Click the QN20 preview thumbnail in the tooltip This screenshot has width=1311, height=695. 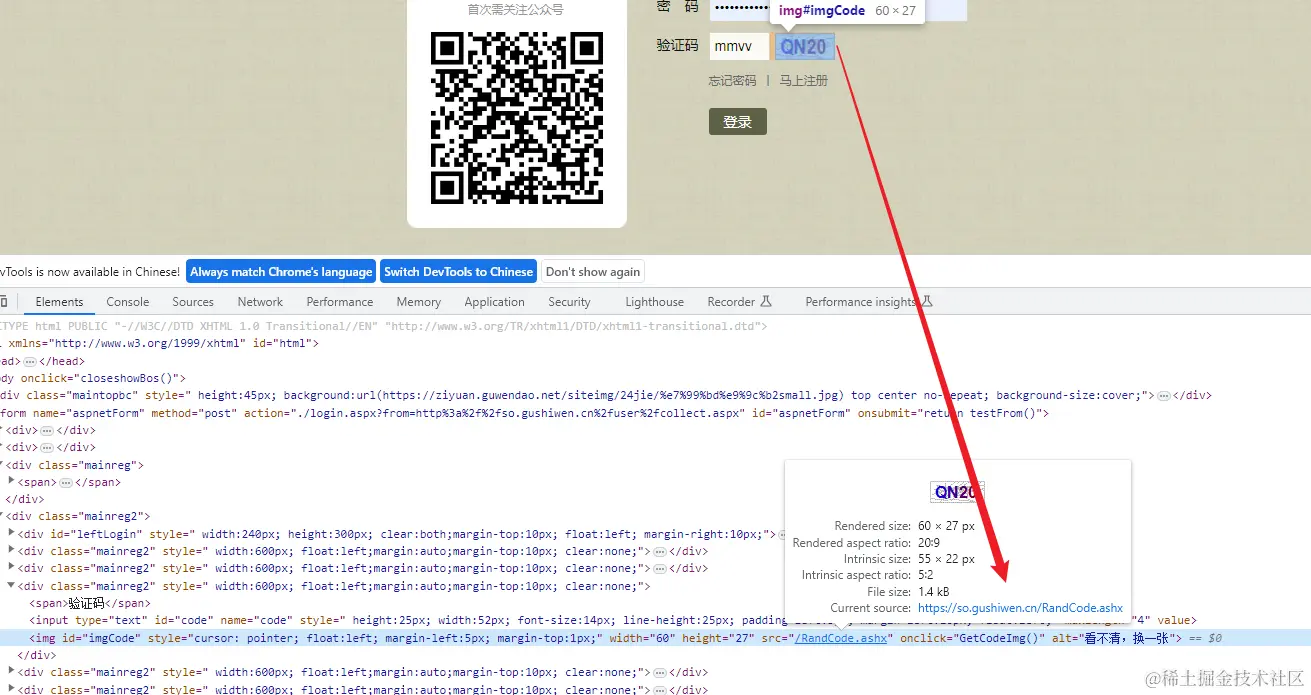pyautogui.click(x=957, y=492)
